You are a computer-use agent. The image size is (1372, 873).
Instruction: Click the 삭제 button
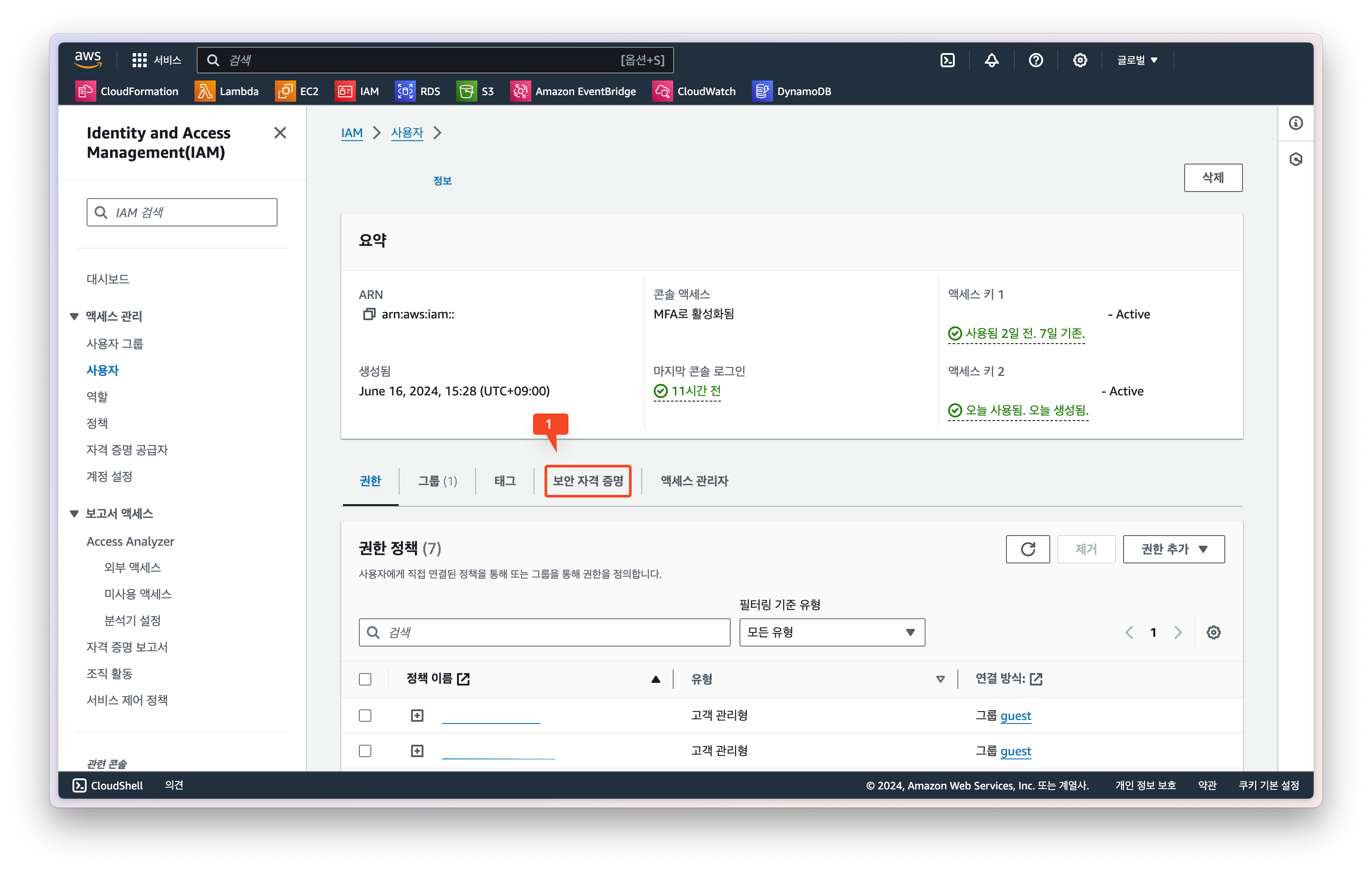tap(1213, 177)
